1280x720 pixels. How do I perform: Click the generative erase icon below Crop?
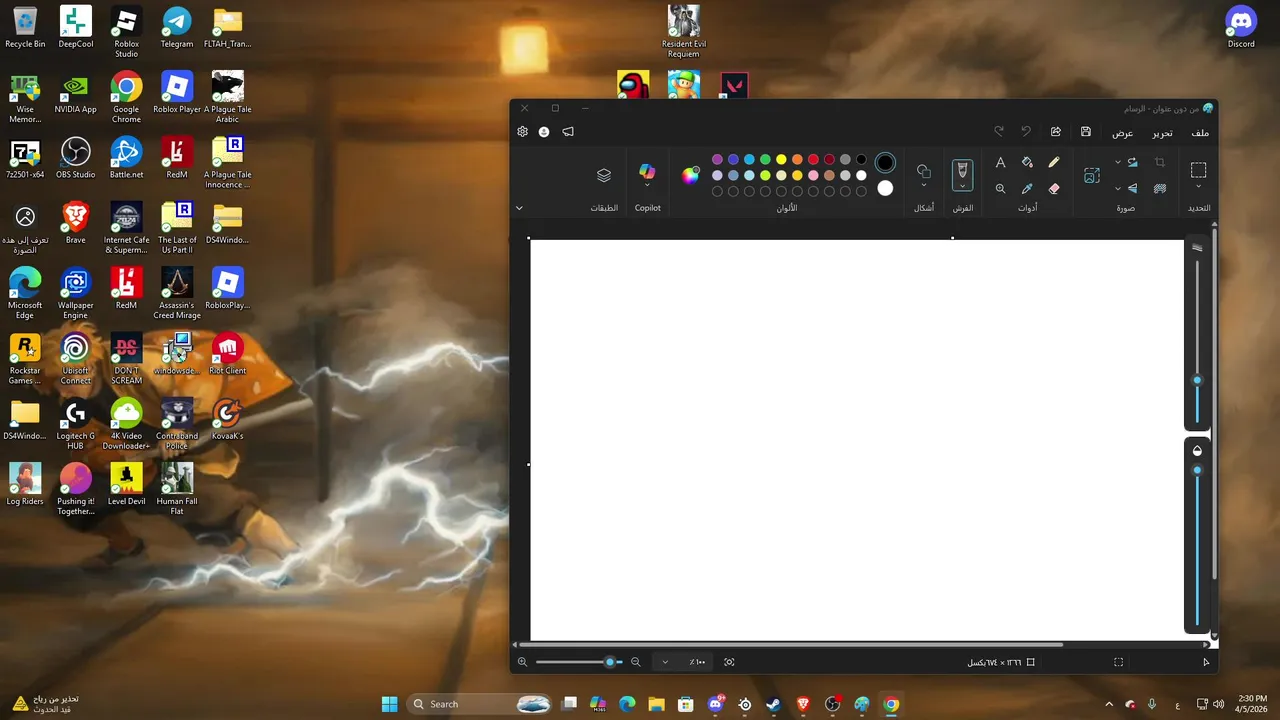point(1160,188)
